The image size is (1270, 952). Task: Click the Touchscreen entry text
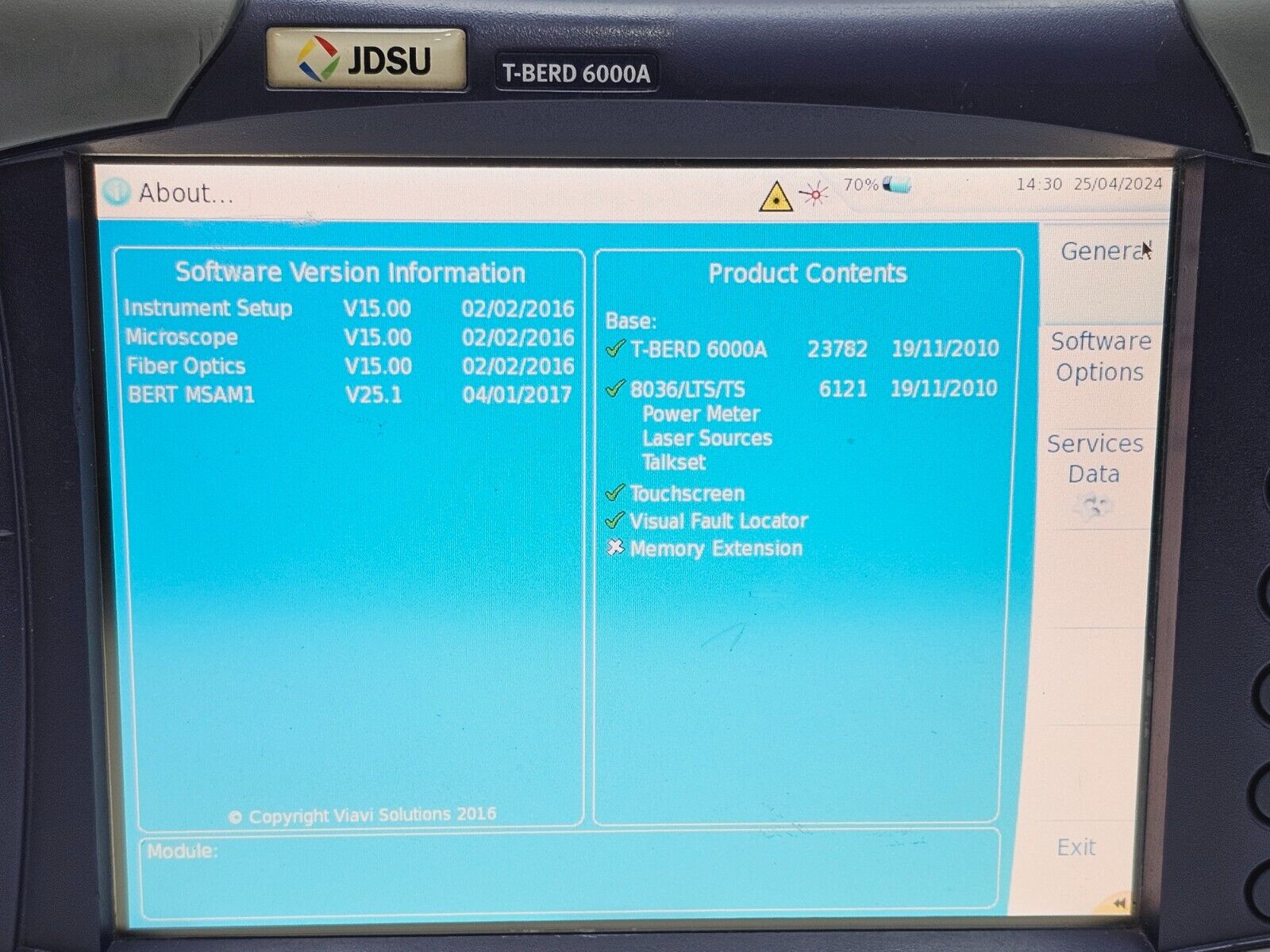tap(687, 493)
